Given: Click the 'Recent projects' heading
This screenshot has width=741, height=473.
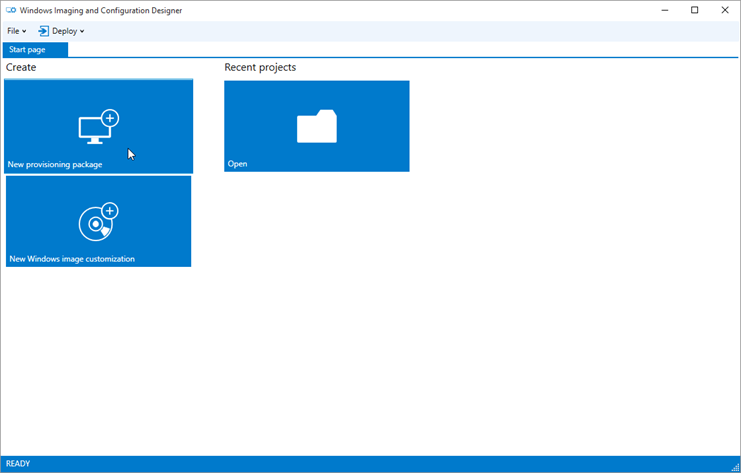Looking at the screenshot, I should pyautogui.click(x=260, y=68).
